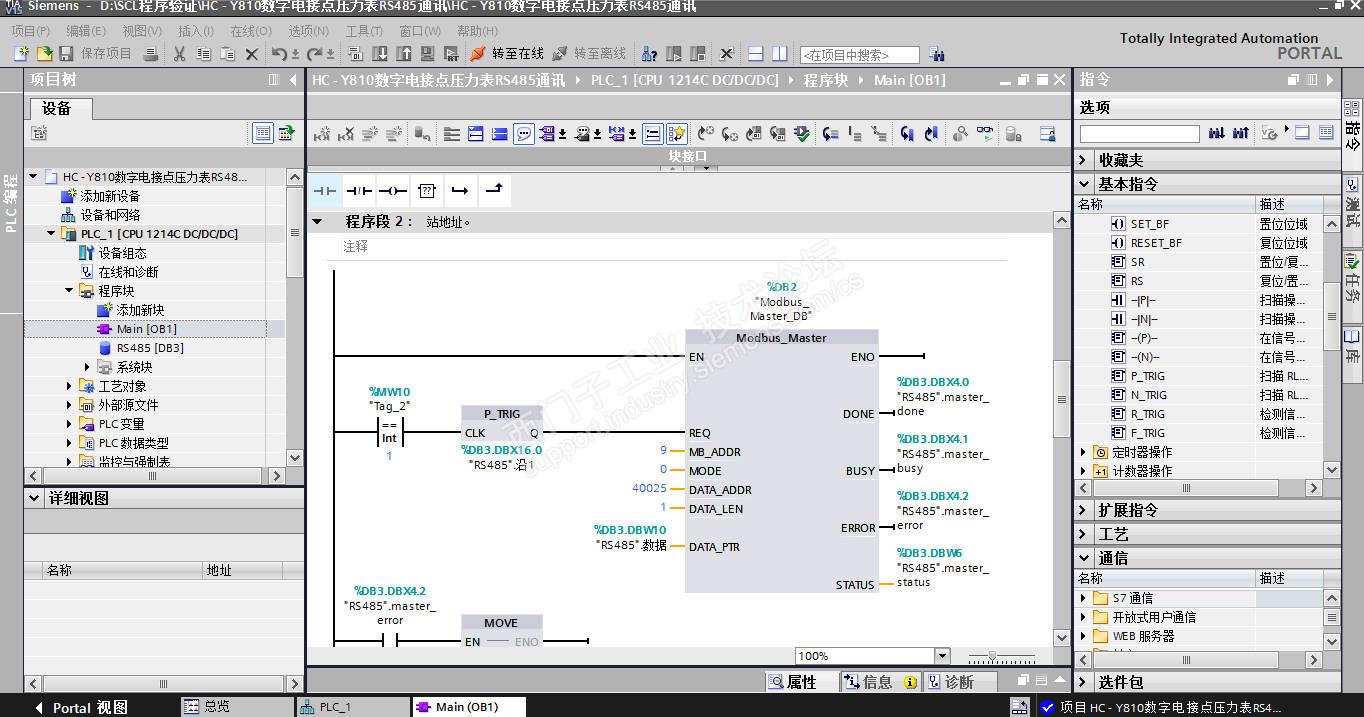The image size is (1364, 717).
Task: Split editor space horizontally icon
Action: click(756, 54)
